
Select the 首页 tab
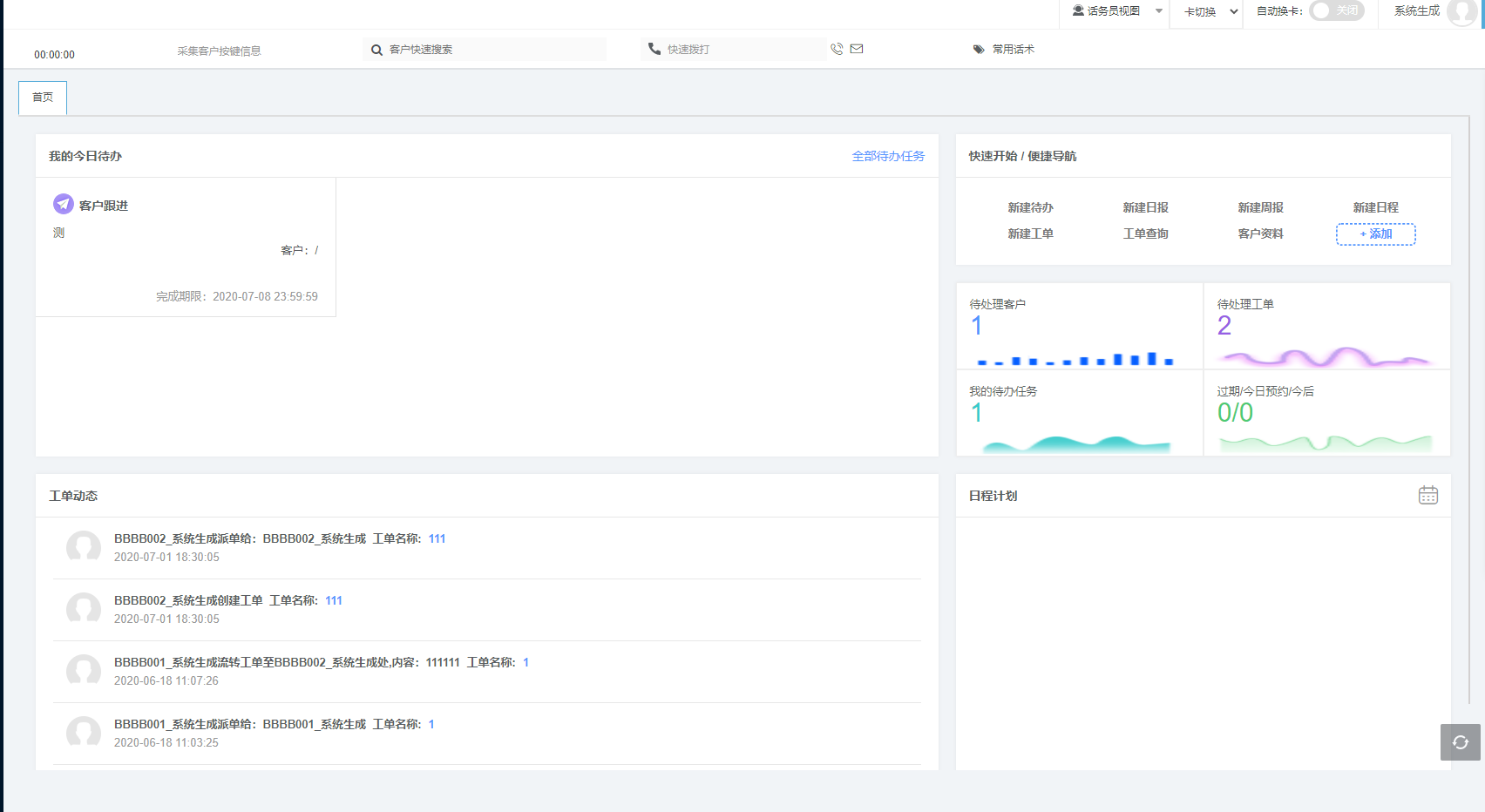[x=43, y=98]
